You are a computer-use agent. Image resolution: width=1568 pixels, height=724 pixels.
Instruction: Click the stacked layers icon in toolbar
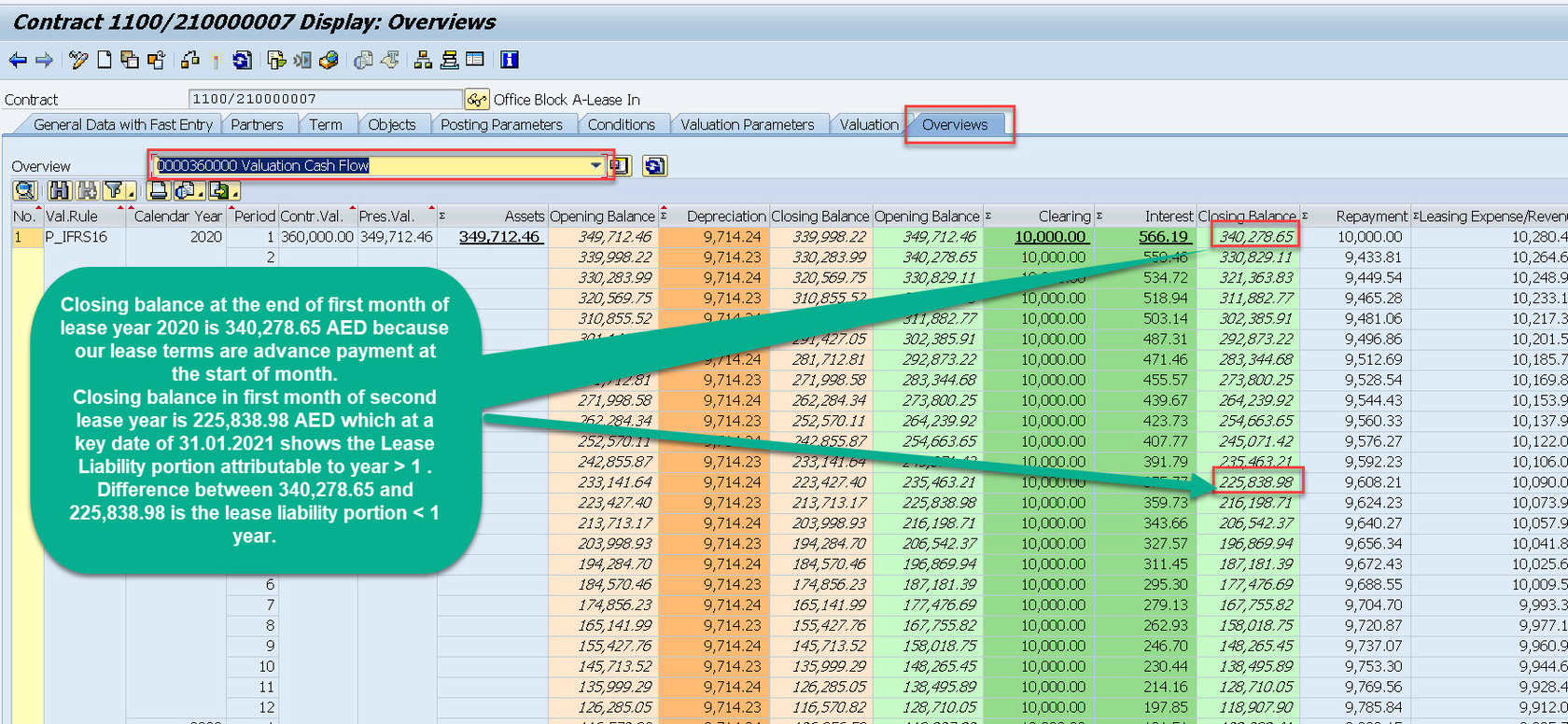tap(449, 61)
